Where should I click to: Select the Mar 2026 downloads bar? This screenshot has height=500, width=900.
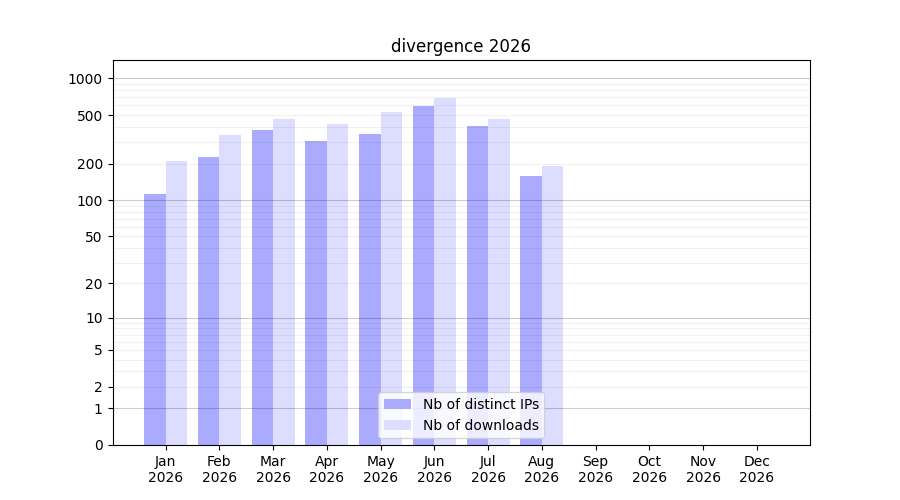click(284, 282)
